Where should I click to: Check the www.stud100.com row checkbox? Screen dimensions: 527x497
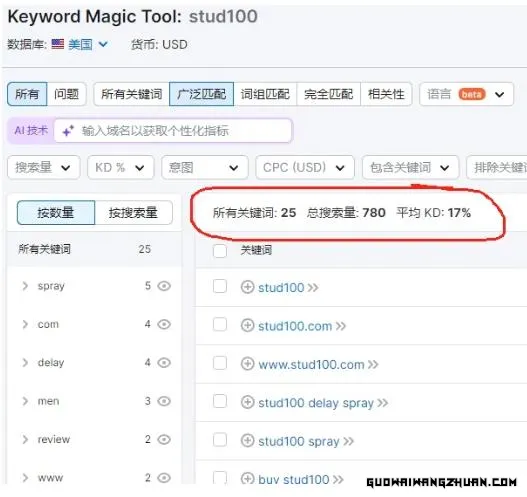click(x=220, y=363)
